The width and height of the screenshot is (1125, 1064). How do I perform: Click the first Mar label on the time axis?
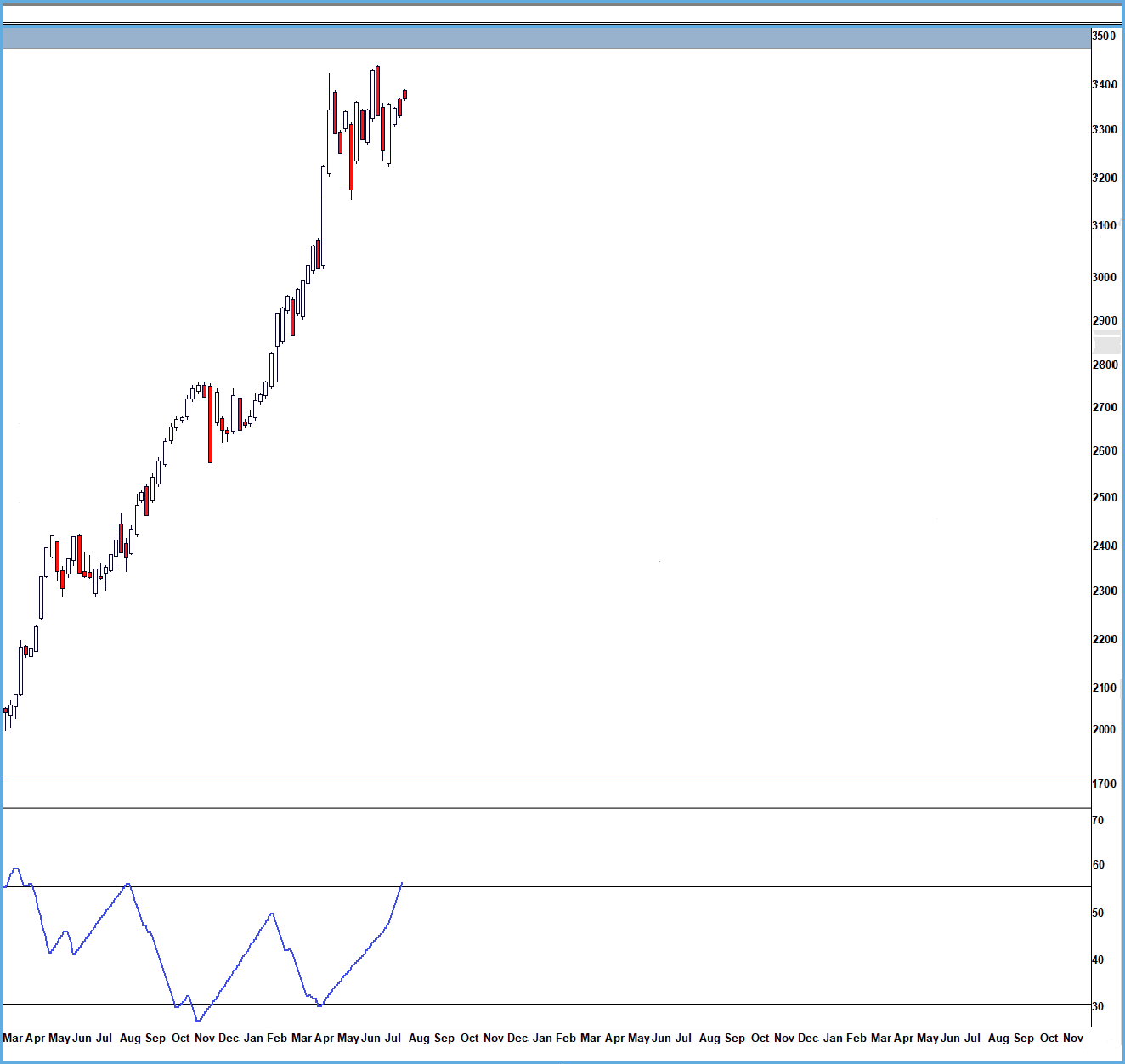tap(13, 1038)
